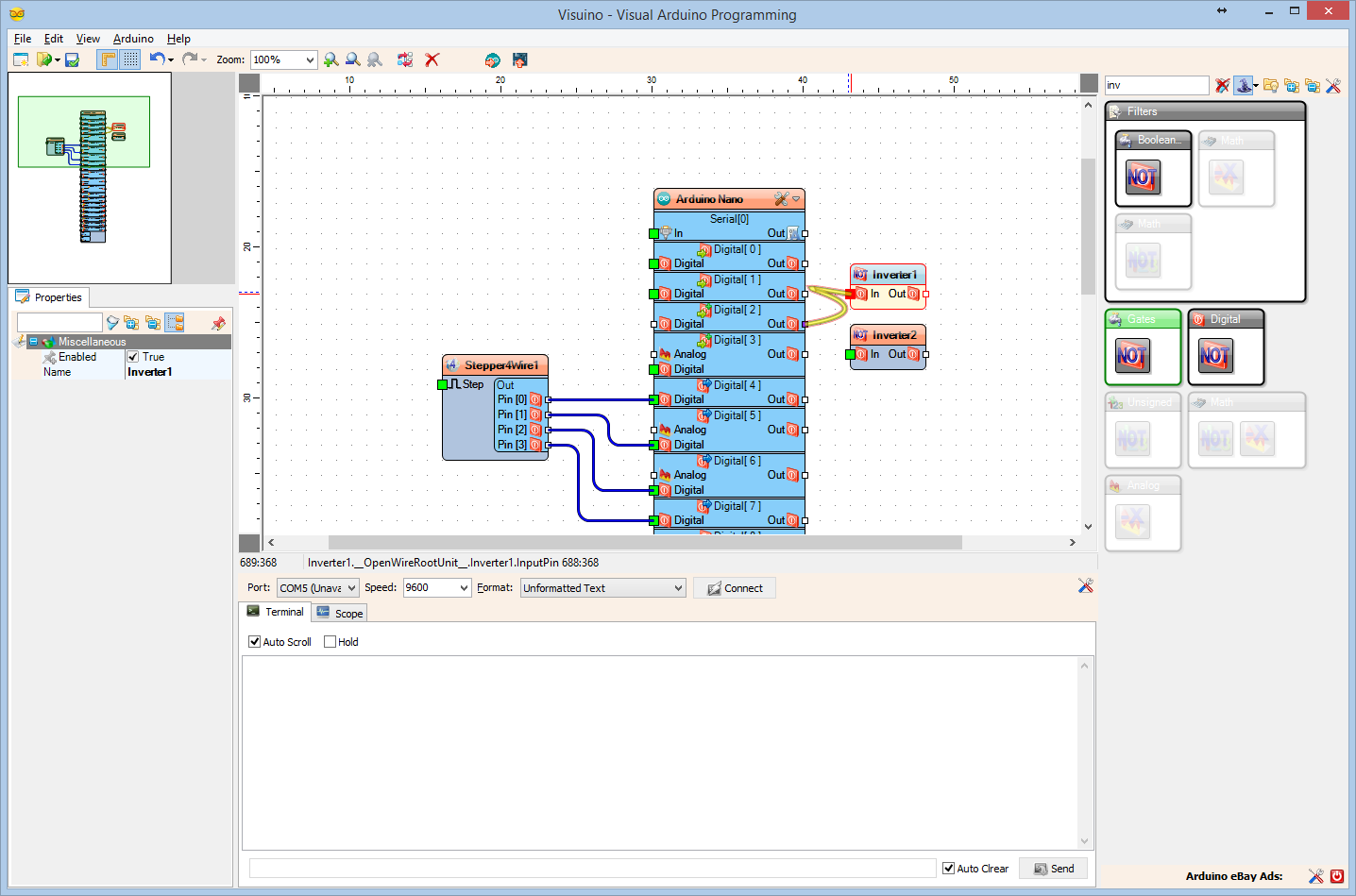Select the Digital NOT component
Screen dimensions: 1356x896
[1214, 355]
